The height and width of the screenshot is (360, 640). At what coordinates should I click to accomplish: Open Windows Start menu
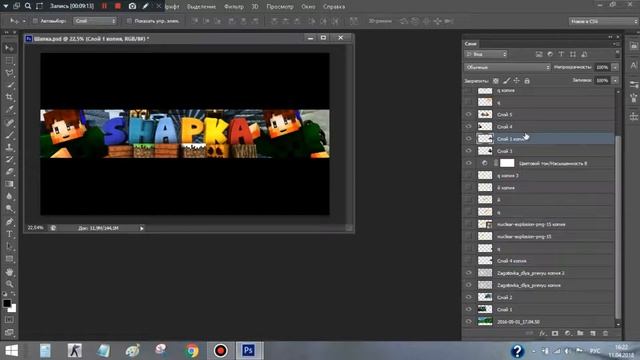(12, 351)
